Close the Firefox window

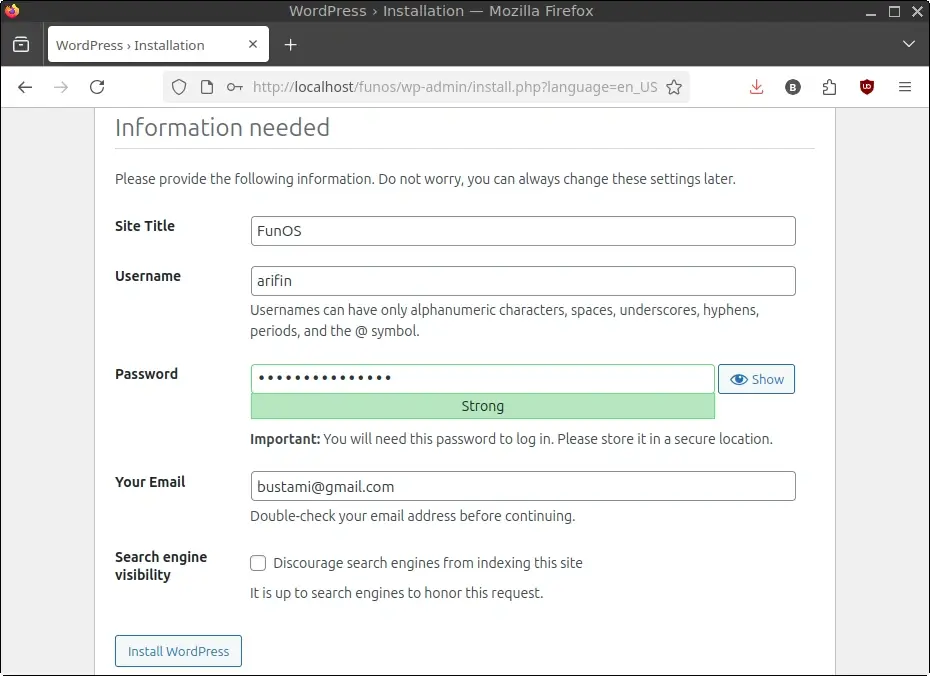[917, 11]
